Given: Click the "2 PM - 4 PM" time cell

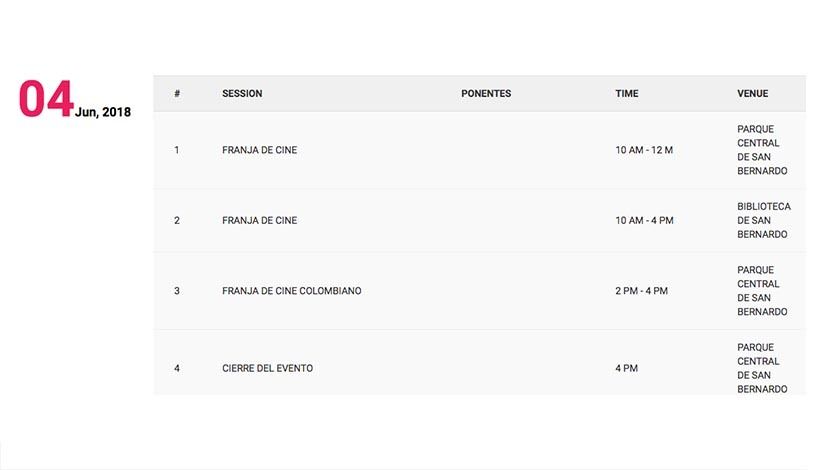Looking at the screenshot, I should coord(641,291).
